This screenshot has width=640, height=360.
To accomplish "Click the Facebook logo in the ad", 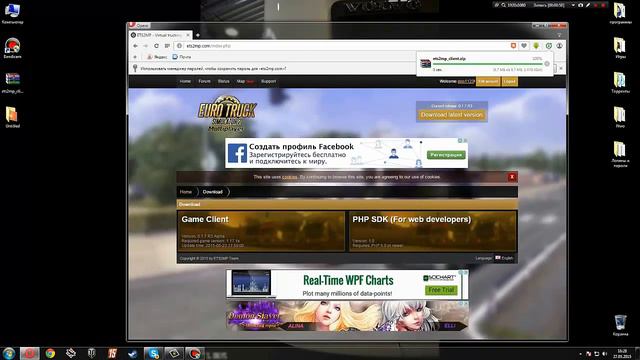I will tap(237, 153).
